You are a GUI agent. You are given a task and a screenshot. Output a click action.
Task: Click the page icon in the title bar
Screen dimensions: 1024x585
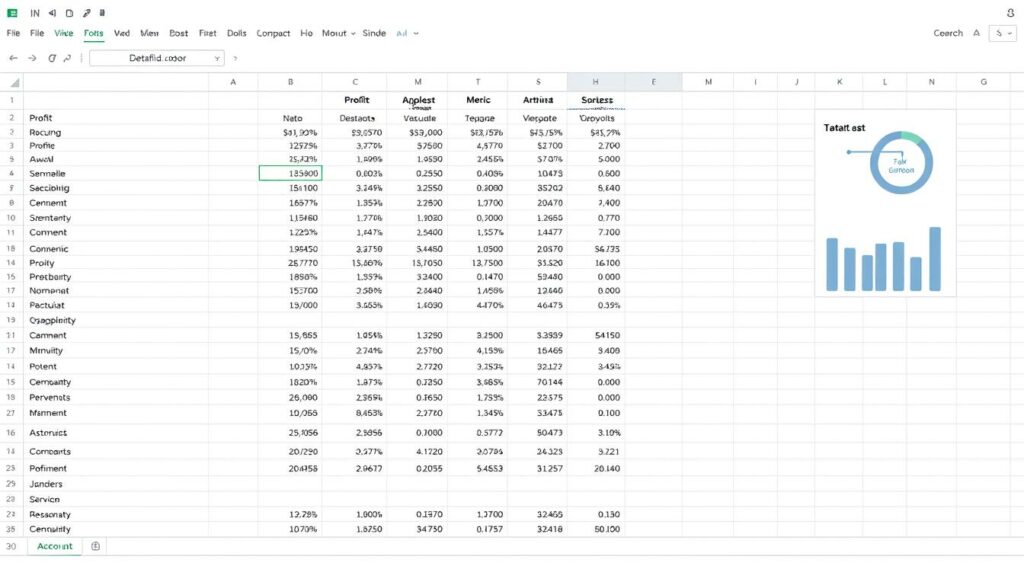point(69,13)
